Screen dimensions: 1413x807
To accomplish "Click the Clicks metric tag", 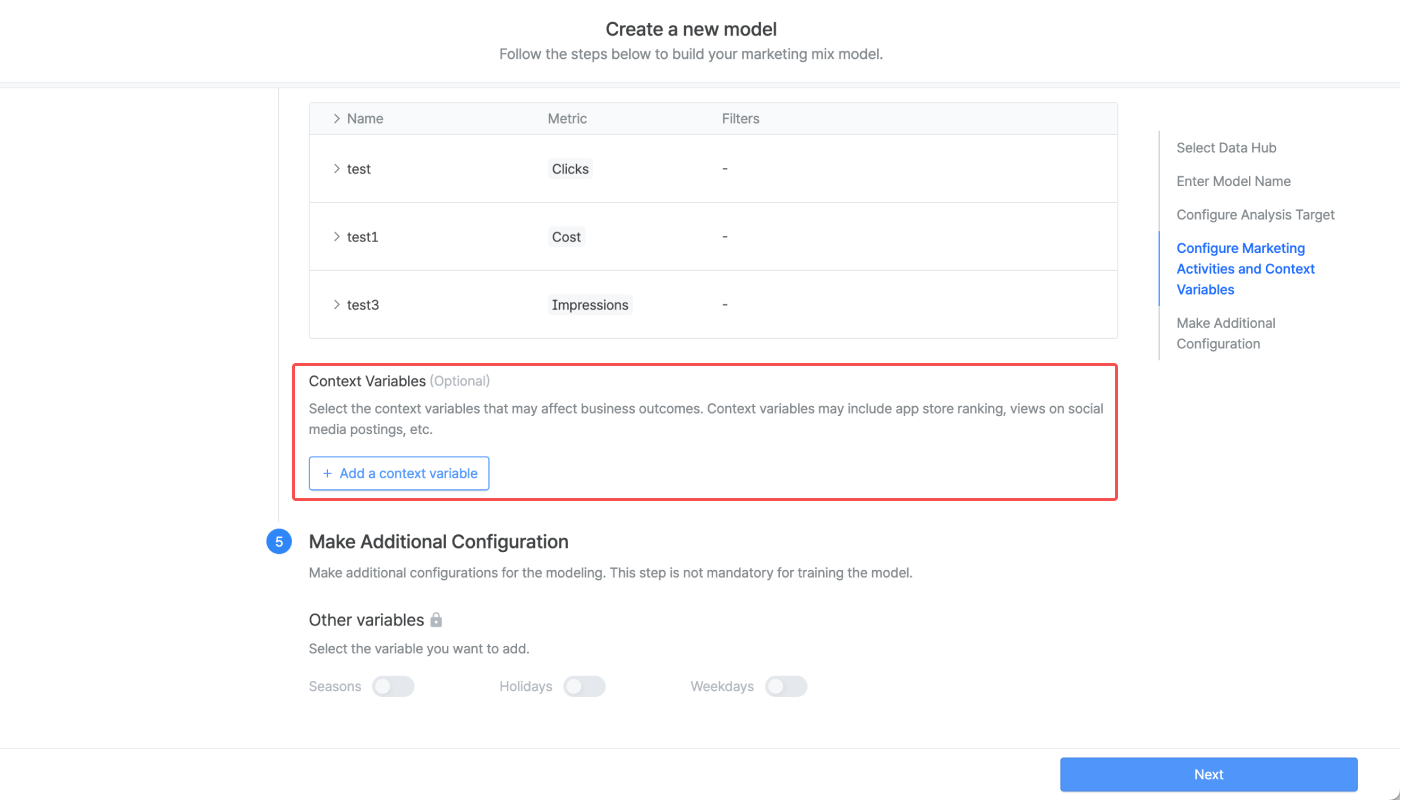I will [570, 169].
